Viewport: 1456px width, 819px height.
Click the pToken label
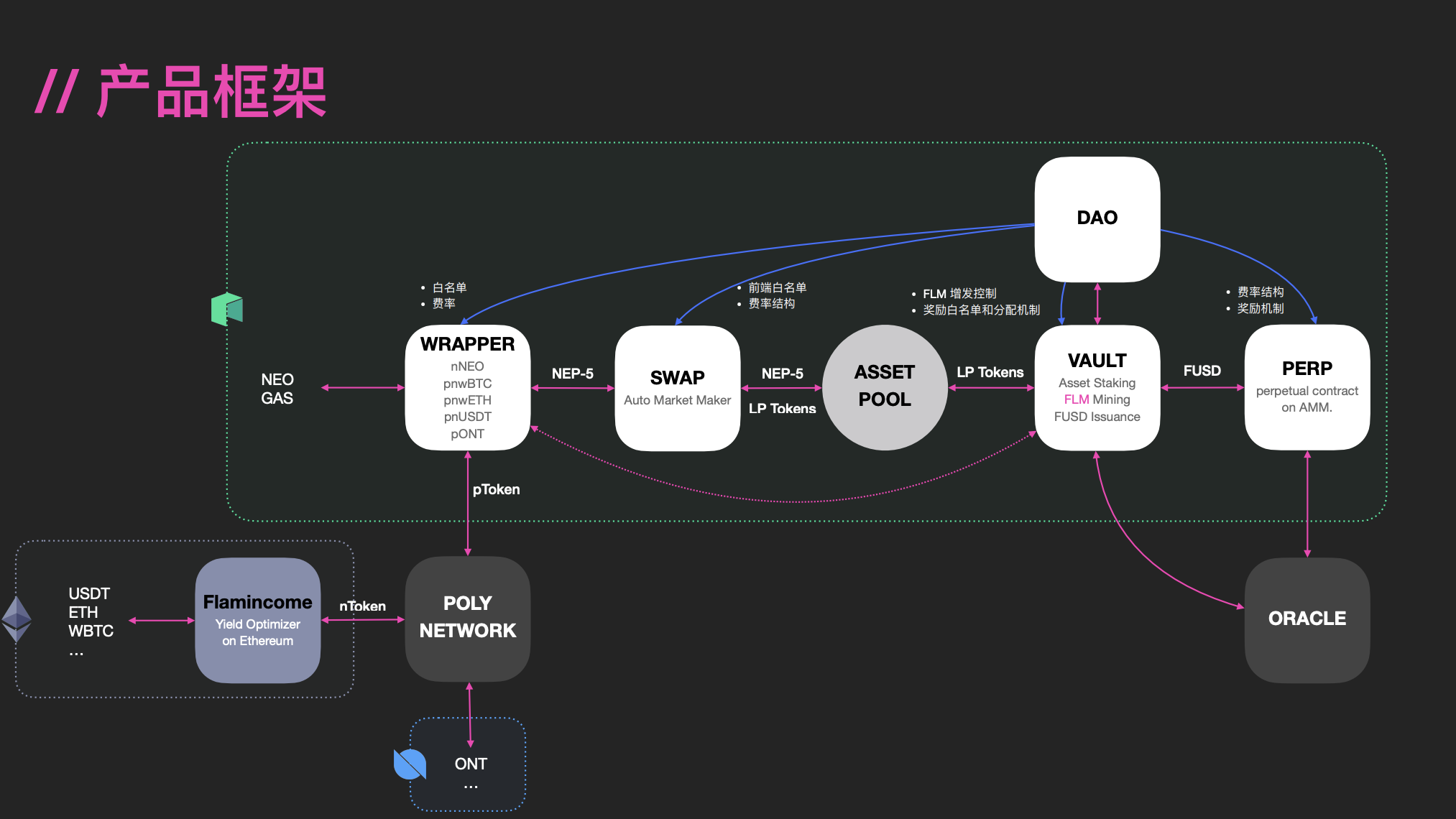[x=496, y=489]
